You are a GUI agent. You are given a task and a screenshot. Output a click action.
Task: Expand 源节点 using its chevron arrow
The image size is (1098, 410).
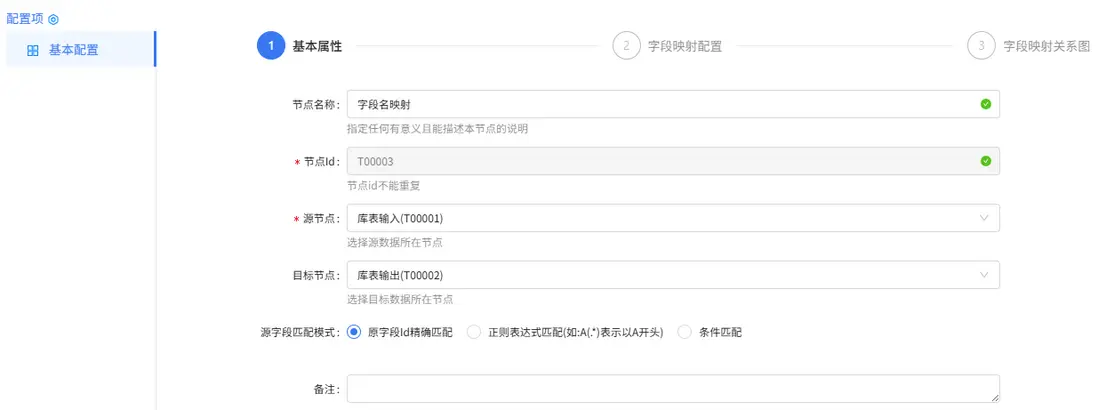(984, 218)
